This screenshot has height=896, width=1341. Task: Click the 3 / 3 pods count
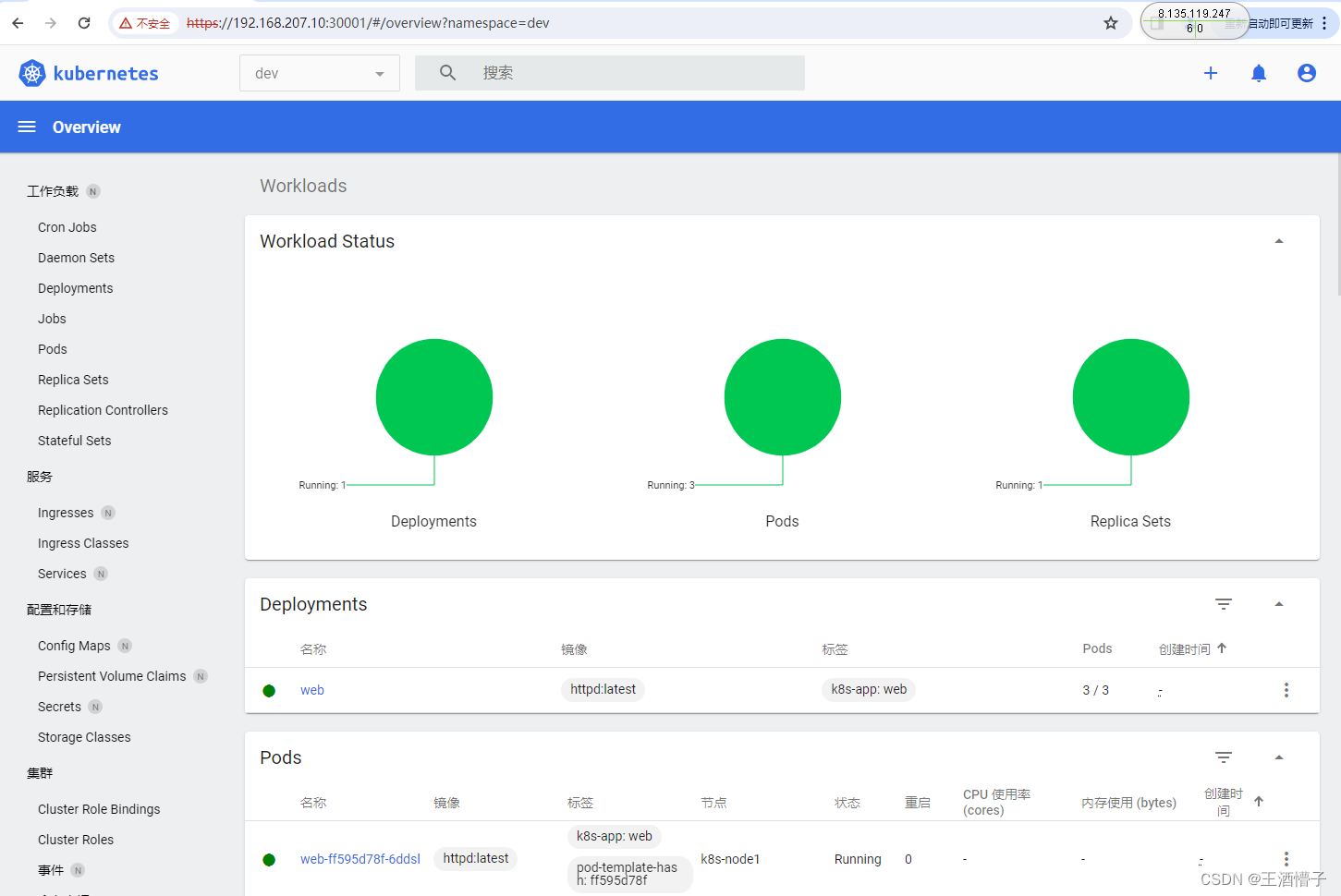coord(1096,690)
